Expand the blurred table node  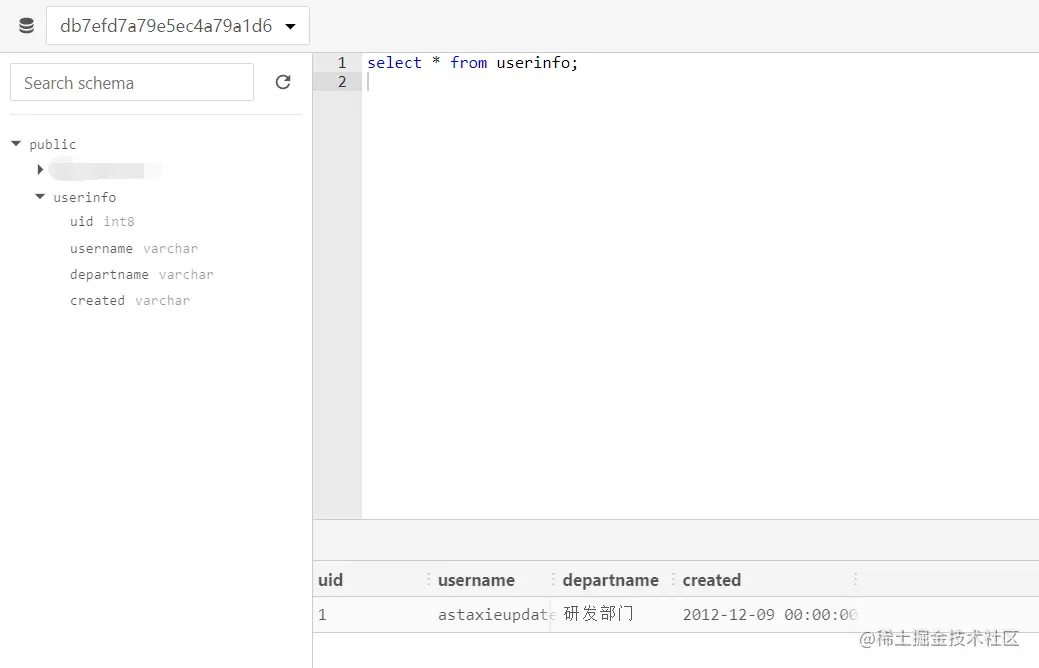tap(40, 170)
